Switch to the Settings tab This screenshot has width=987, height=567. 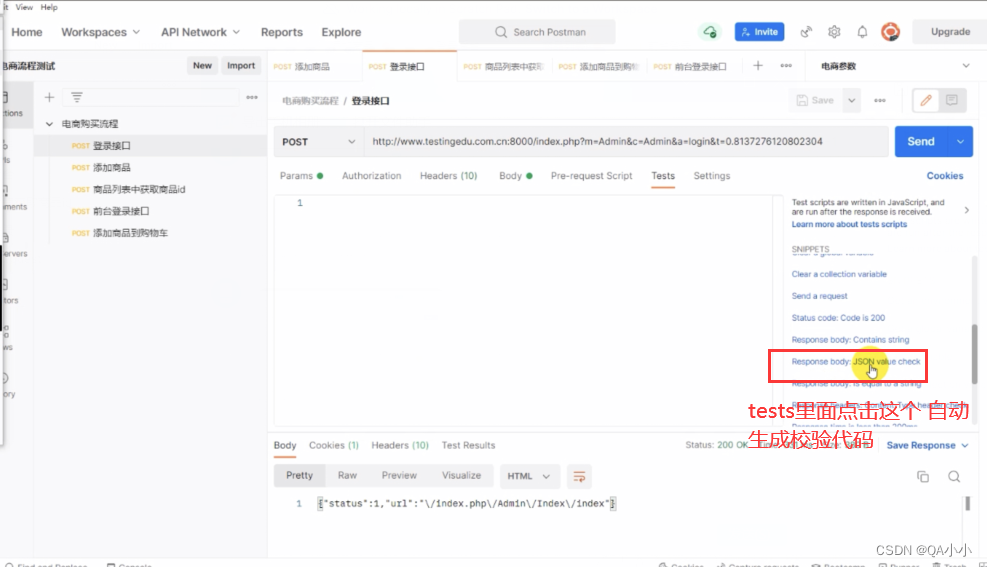[x=712, y=176]
